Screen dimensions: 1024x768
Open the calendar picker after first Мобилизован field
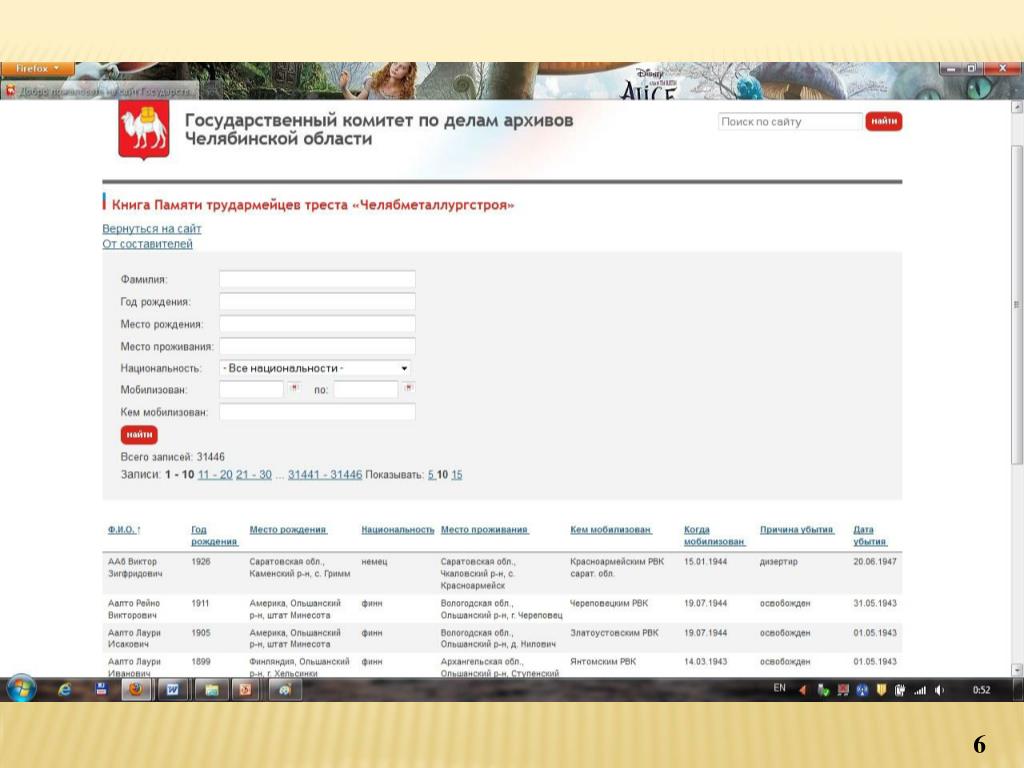pyautogui.click(x=295, y=388)
